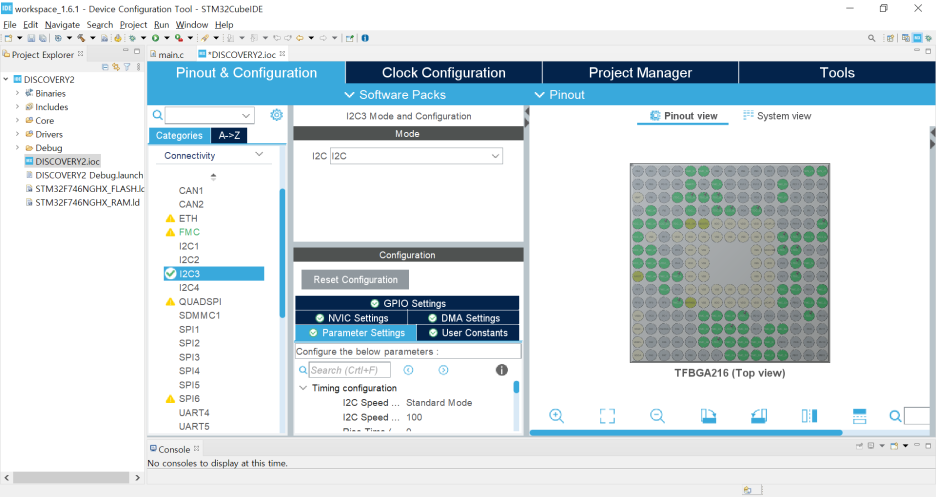
Task: Switch to System view
Action: [x=777, y=116]
